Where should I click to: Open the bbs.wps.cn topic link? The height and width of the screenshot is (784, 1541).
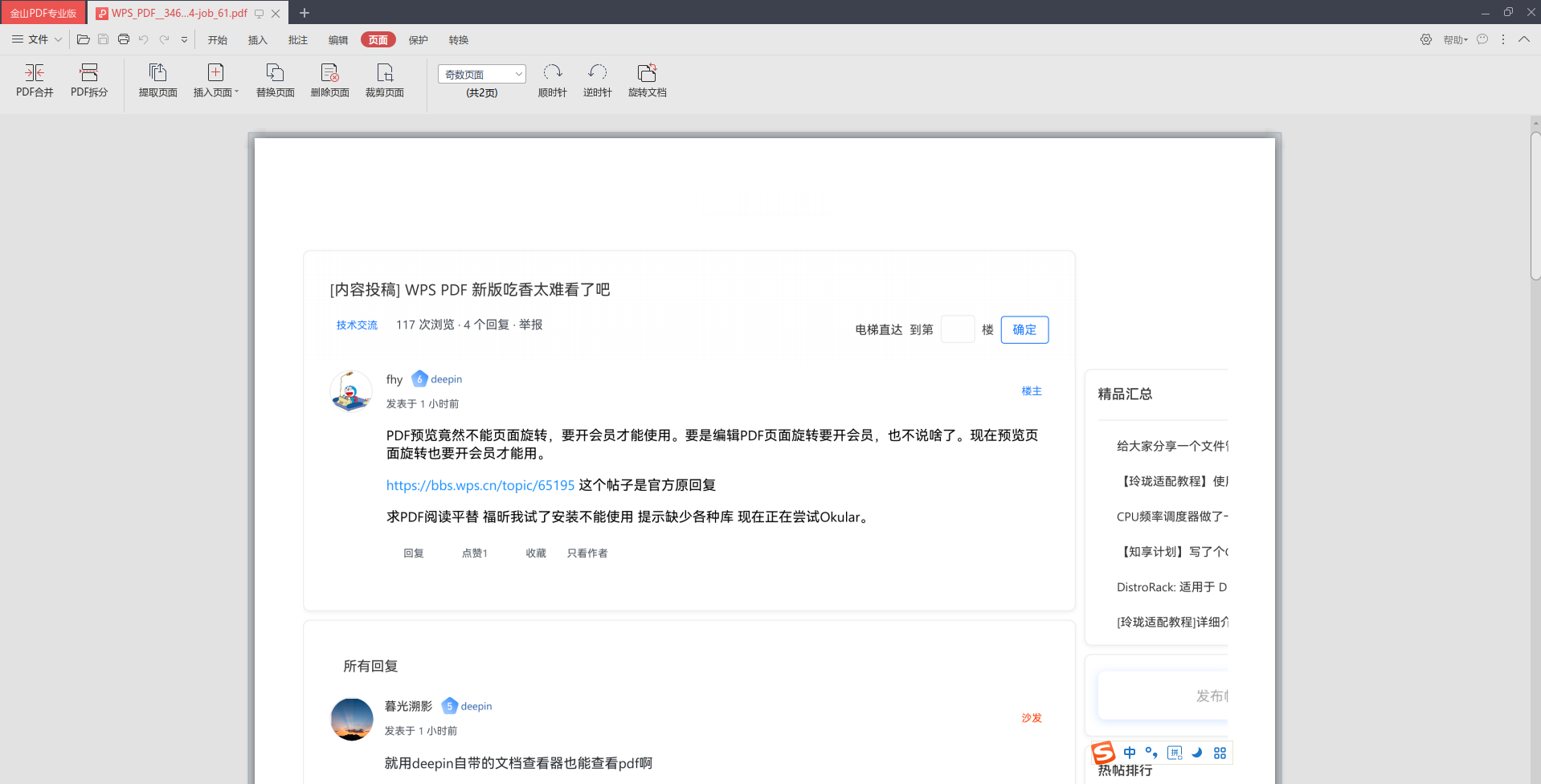click(x=480, y=485)
